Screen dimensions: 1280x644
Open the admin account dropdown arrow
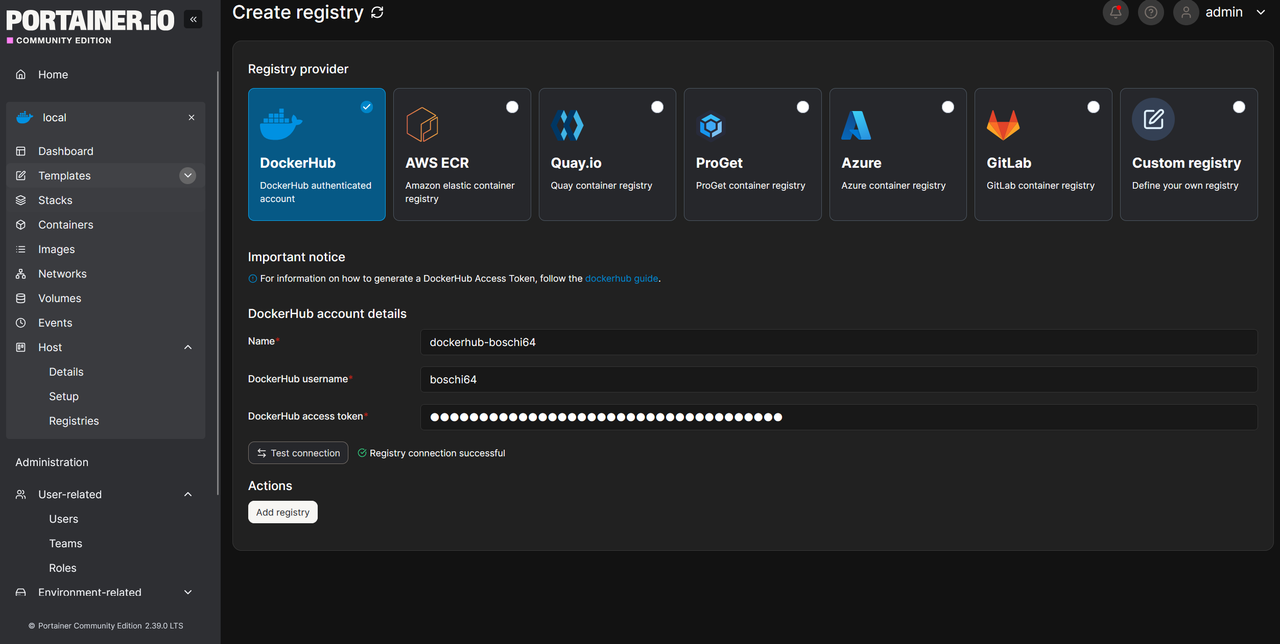pyautogui.click(x=1260, y=13)
